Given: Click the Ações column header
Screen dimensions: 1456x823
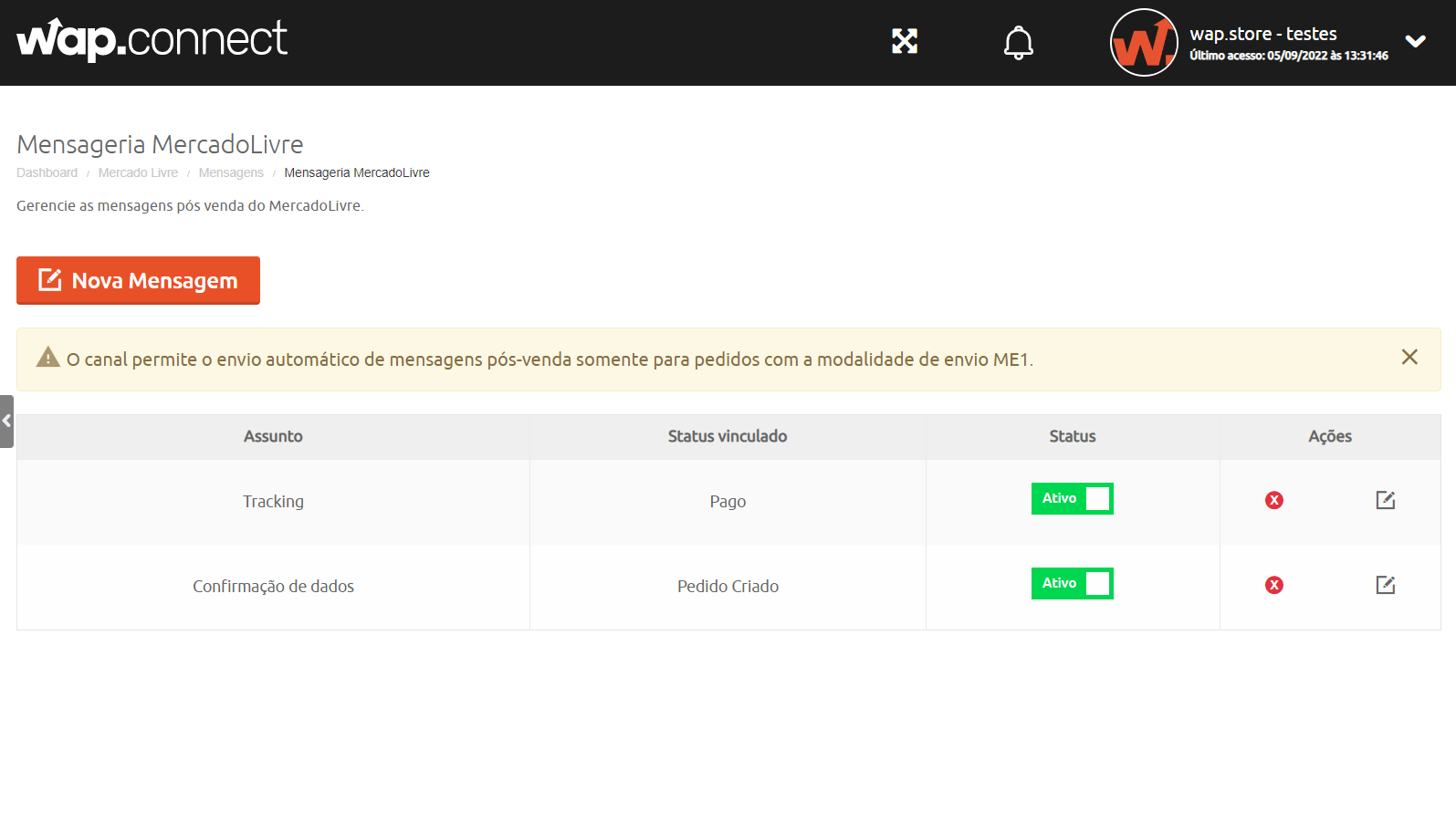Looking at the screenshot, I should pyautogui.click(x=1330, y=436).
